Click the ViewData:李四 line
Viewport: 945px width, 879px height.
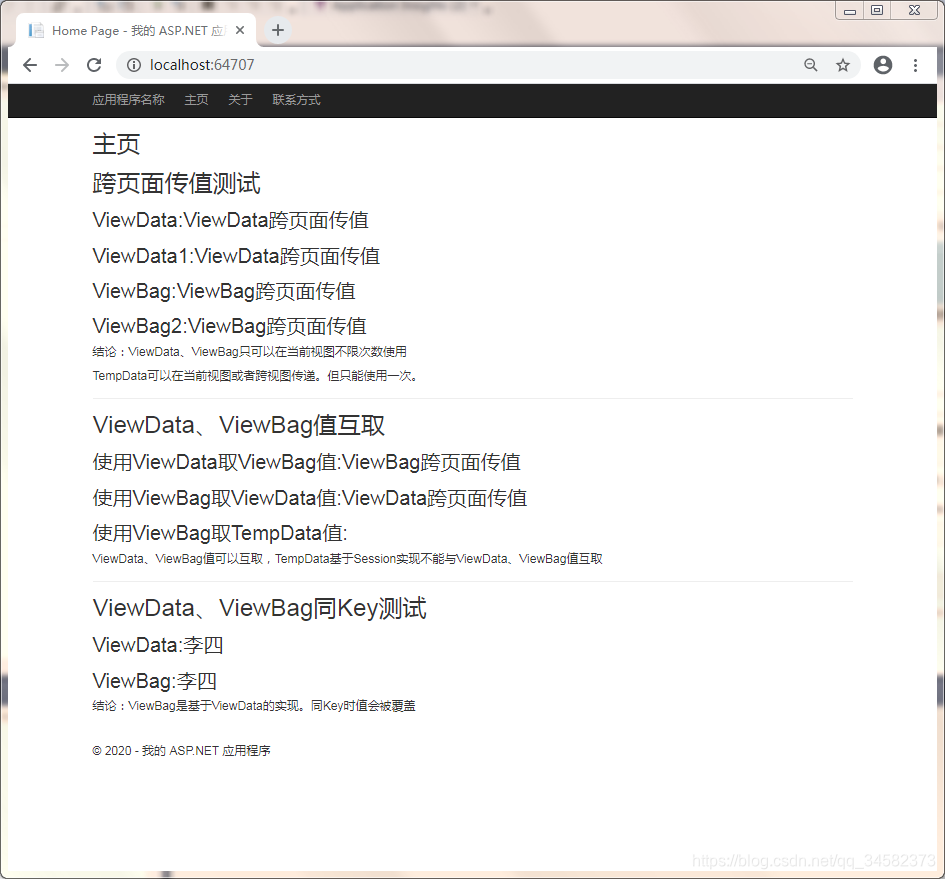pos(158,645)
